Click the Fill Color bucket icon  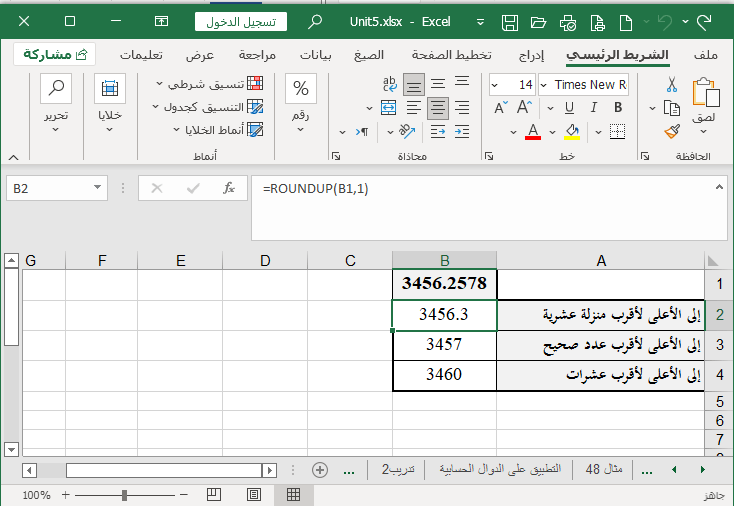click(573, 131)
